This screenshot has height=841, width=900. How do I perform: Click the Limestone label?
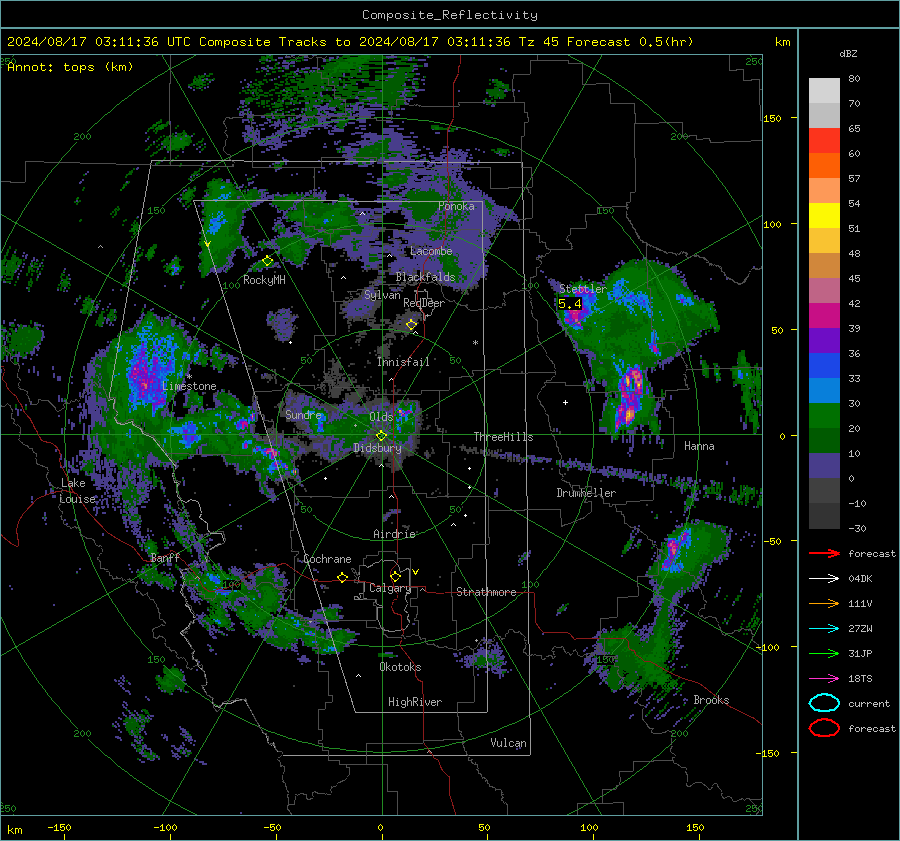189,386
